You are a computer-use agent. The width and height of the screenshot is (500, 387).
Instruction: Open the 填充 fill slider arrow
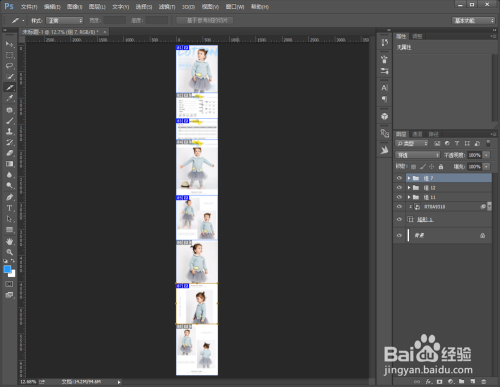point(487,166)
